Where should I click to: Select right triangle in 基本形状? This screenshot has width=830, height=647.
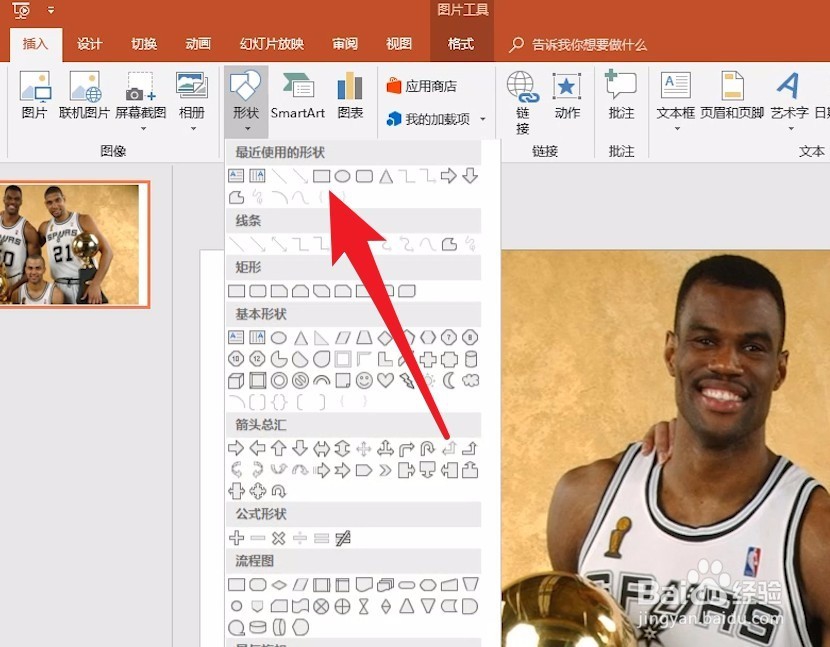click(321, 338)
